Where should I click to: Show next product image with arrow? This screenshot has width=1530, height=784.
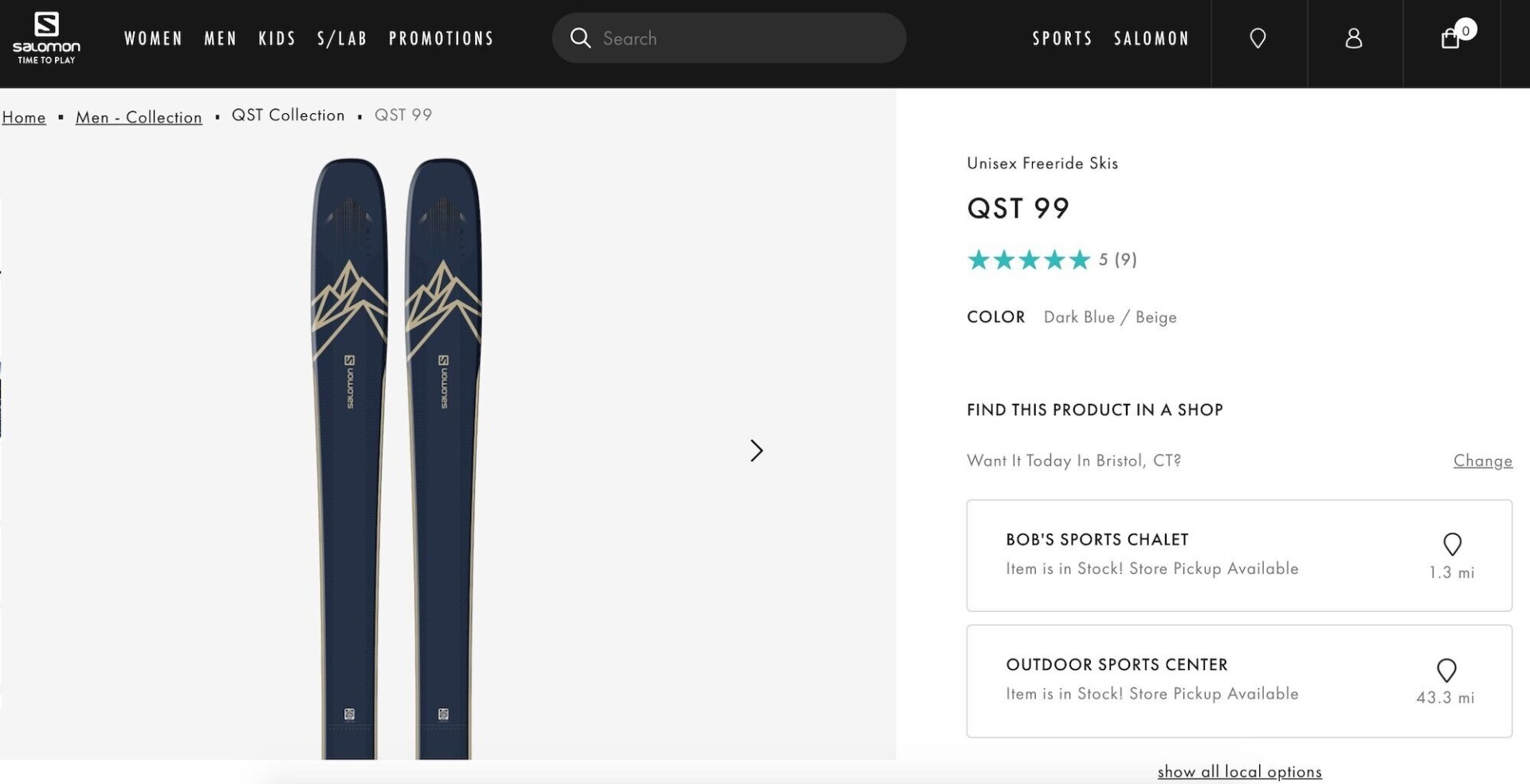pyautogui.click(x=756, y=451)
